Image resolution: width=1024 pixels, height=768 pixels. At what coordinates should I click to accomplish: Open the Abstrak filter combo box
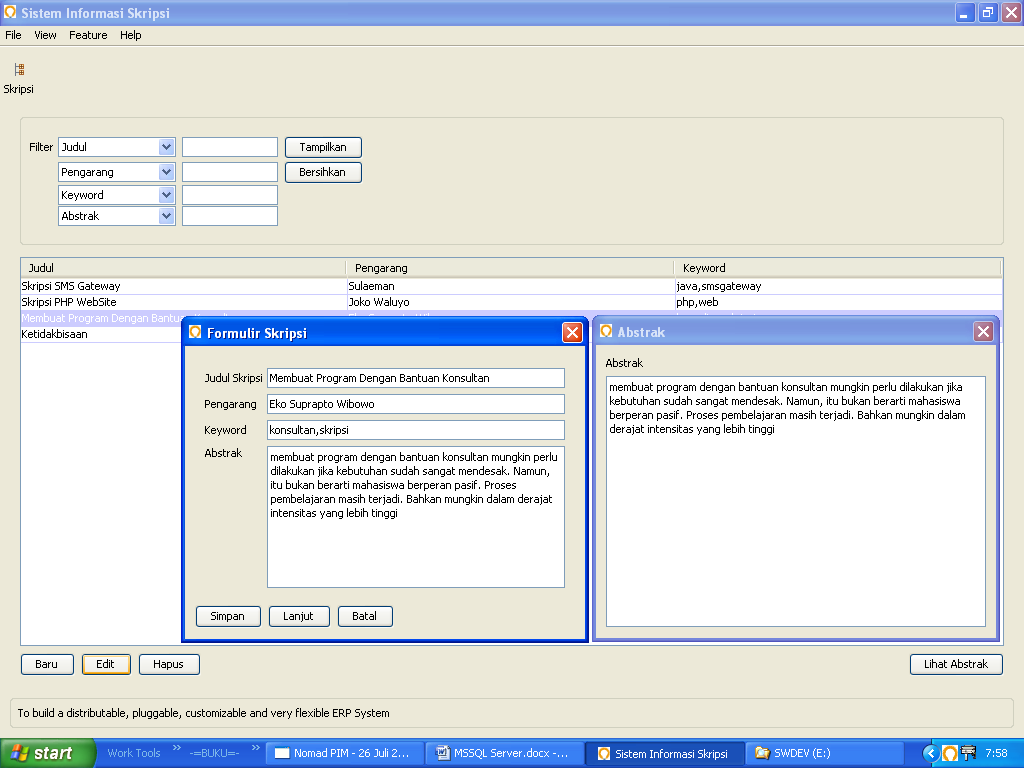117,216
